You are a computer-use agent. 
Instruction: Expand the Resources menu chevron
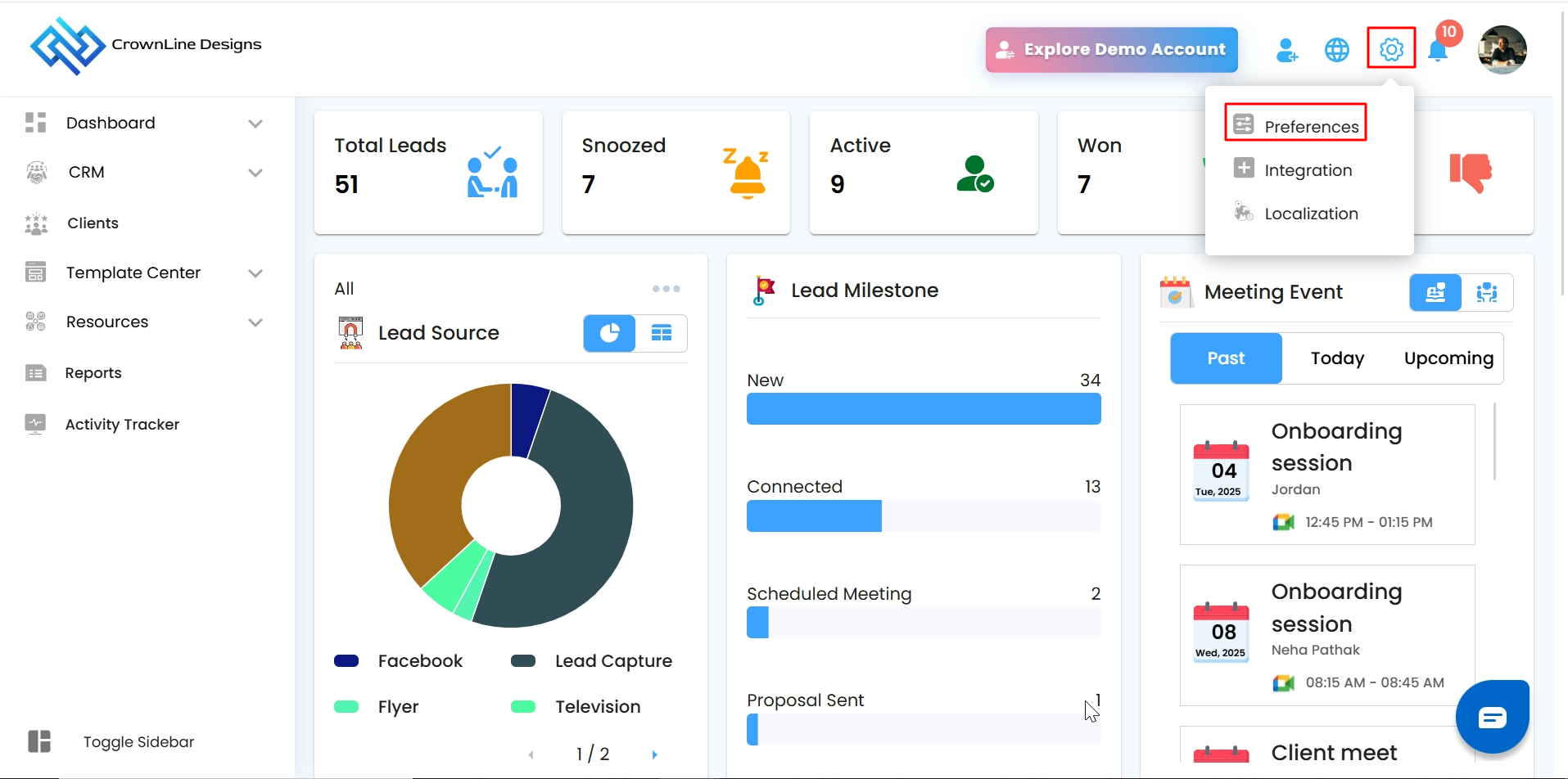[x=255, y=322]
